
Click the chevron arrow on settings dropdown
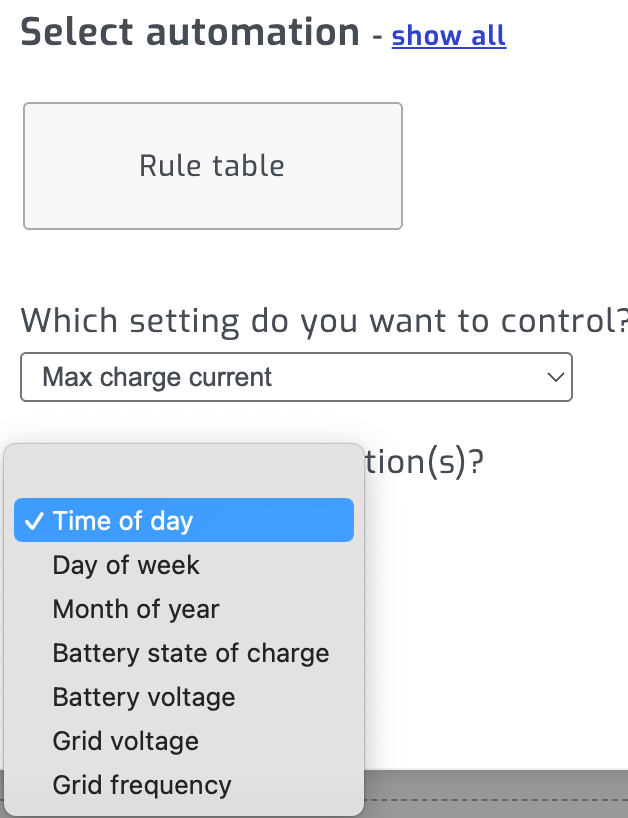555,378
